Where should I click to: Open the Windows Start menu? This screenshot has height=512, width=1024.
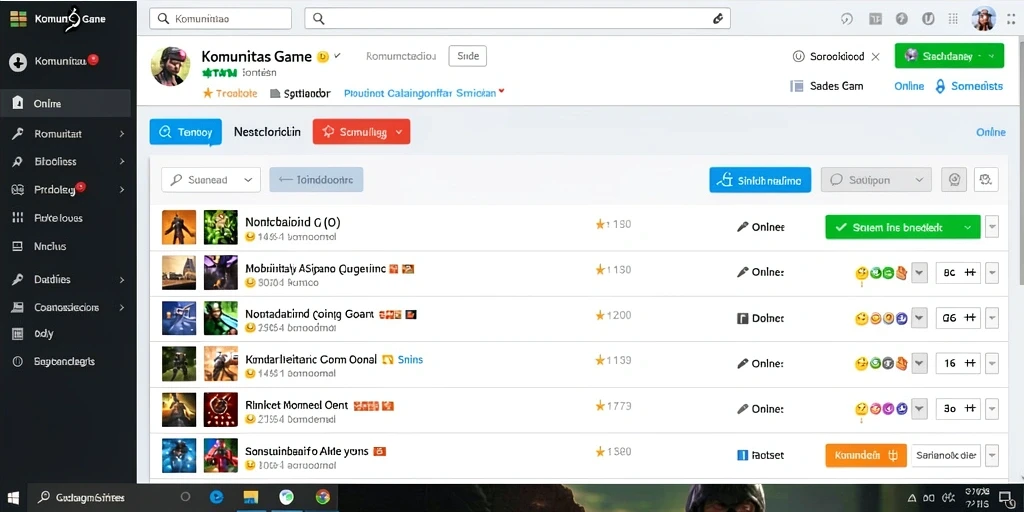click(x=13, y=498)
